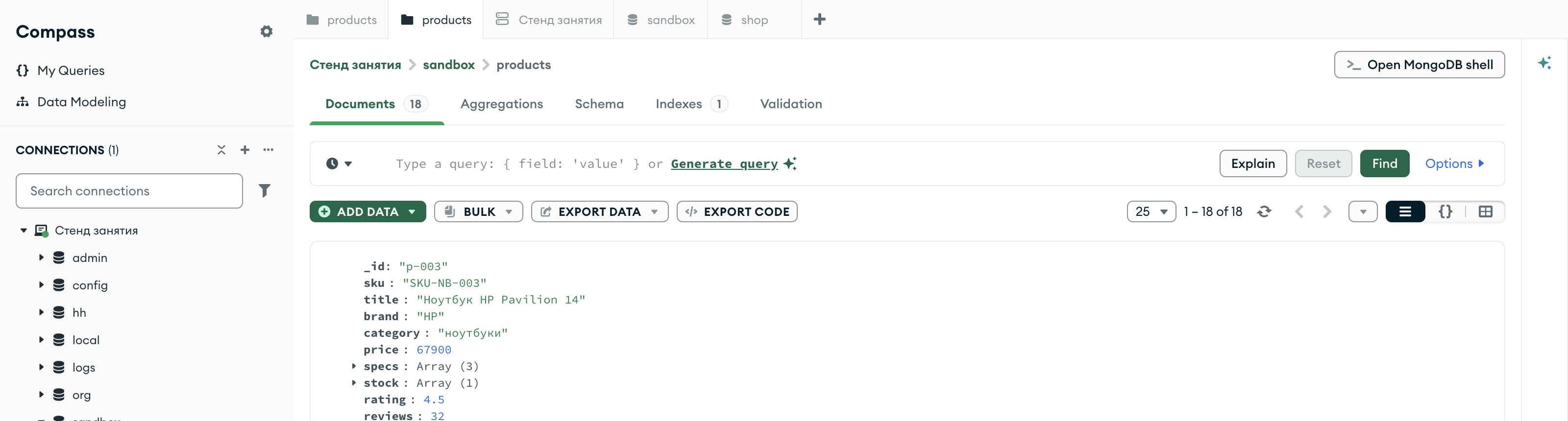Switch to table view of documents
Screen dimensions: 1568x421
(x=1485, y=211)
